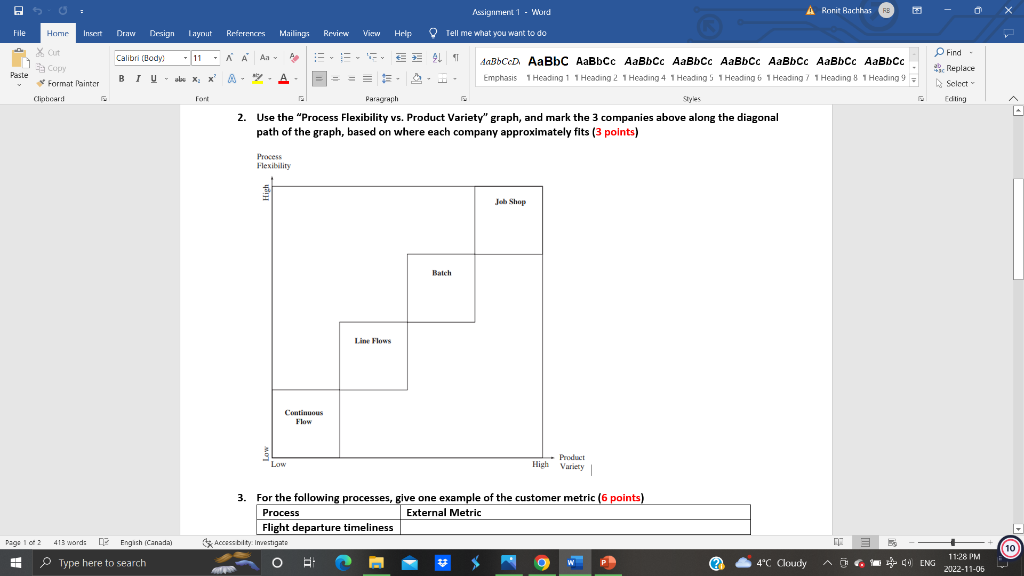Toggle underline formatting
The height and width of the screenshot is (576, 1024).
(x=153, y=78)
